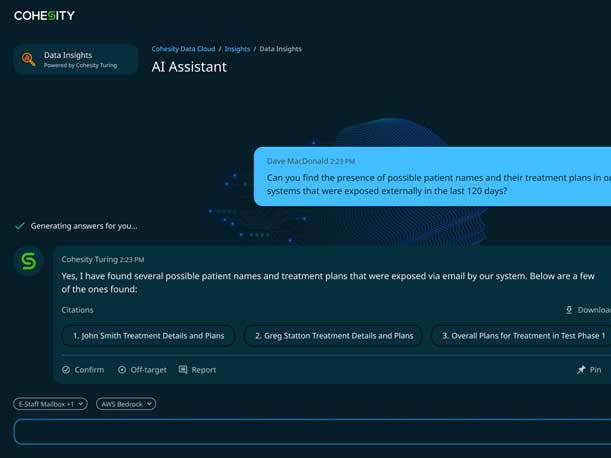
Task: Expand the E-Staff Mailbox +1 dropdown
Action: click(50, 404)
